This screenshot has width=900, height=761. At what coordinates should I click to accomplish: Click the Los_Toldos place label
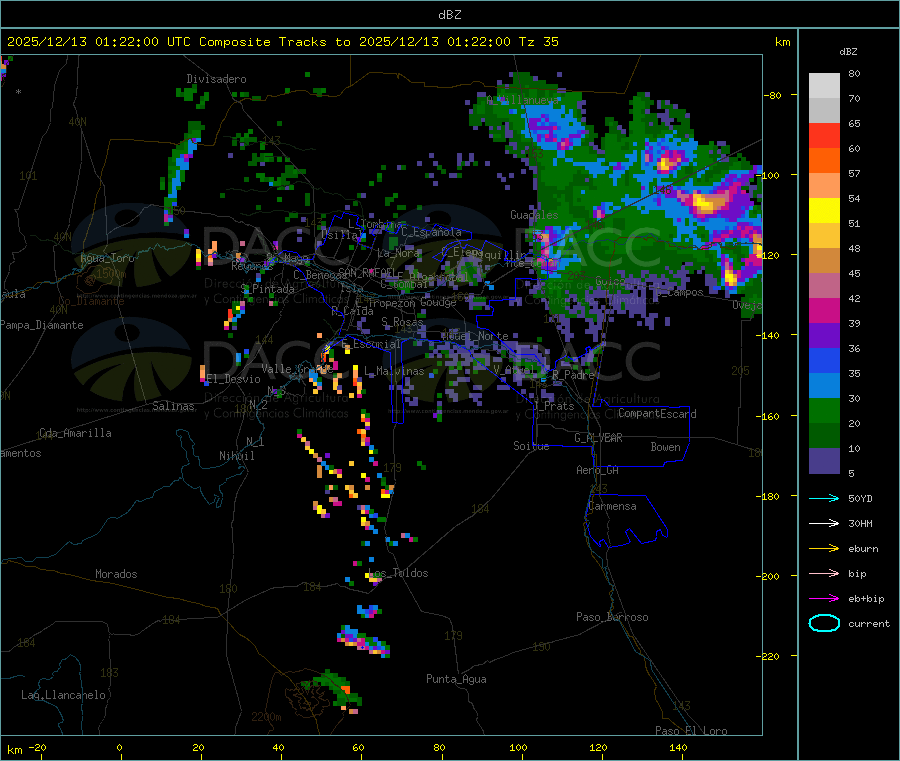pyautogui.click(x=398, y=573)
